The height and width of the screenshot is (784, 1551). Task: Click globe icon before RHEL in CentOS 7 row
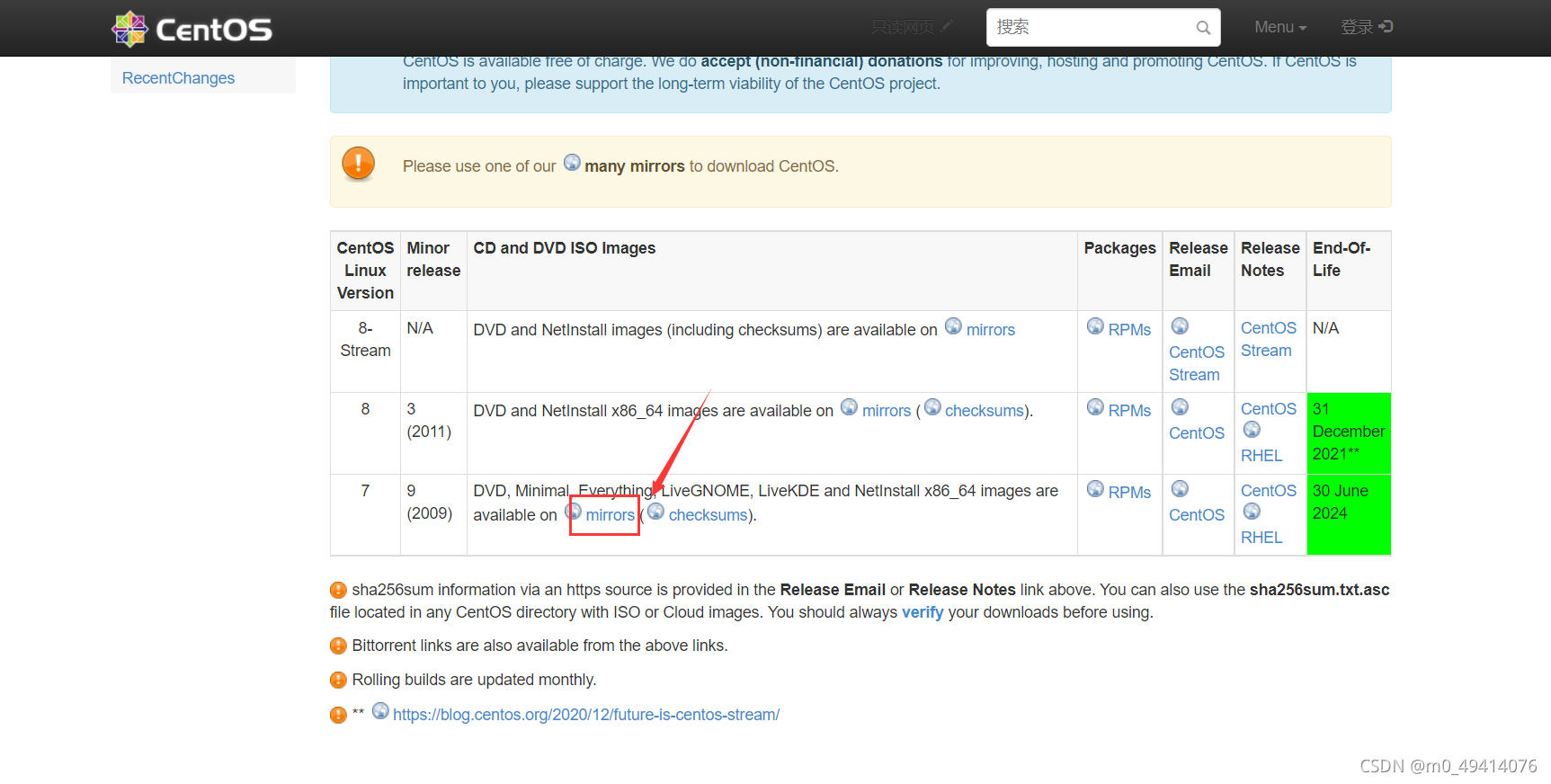(x=1252, y=512)
